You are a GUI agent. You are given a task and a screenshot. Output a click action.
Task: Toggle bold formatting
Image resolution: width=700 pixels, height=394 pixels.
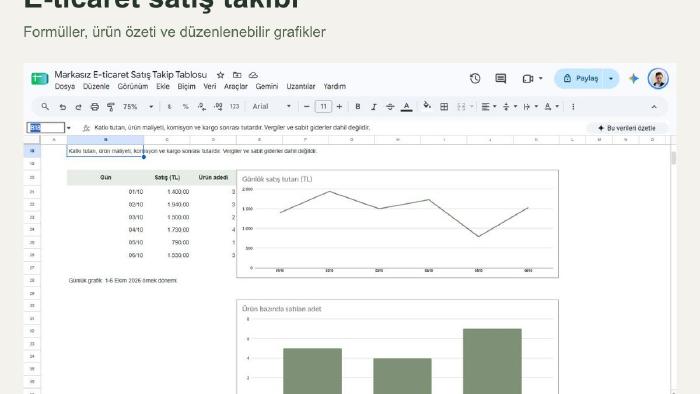(x=358, y=107)
